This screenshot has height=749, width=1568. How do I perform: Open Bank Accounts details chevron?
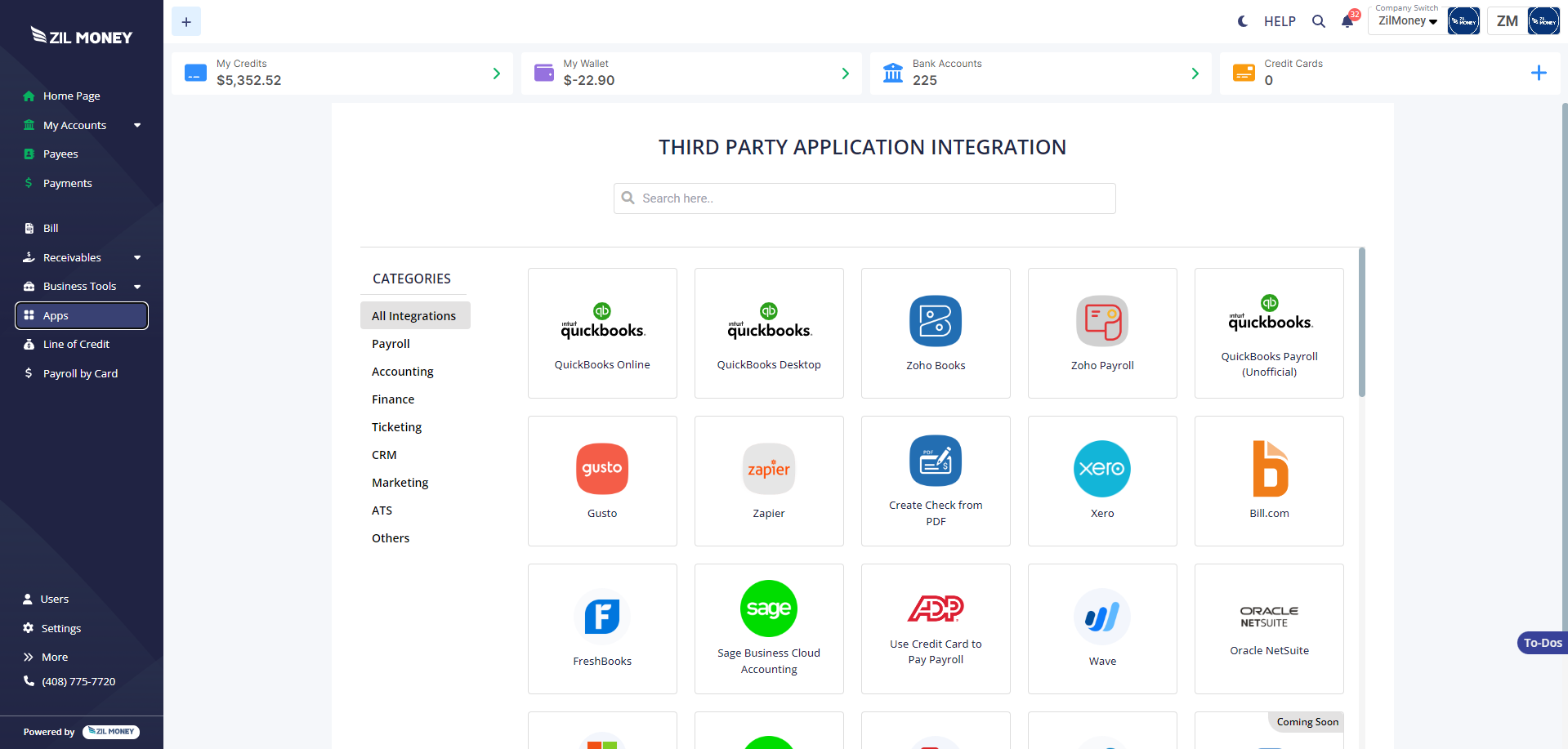1195,74
